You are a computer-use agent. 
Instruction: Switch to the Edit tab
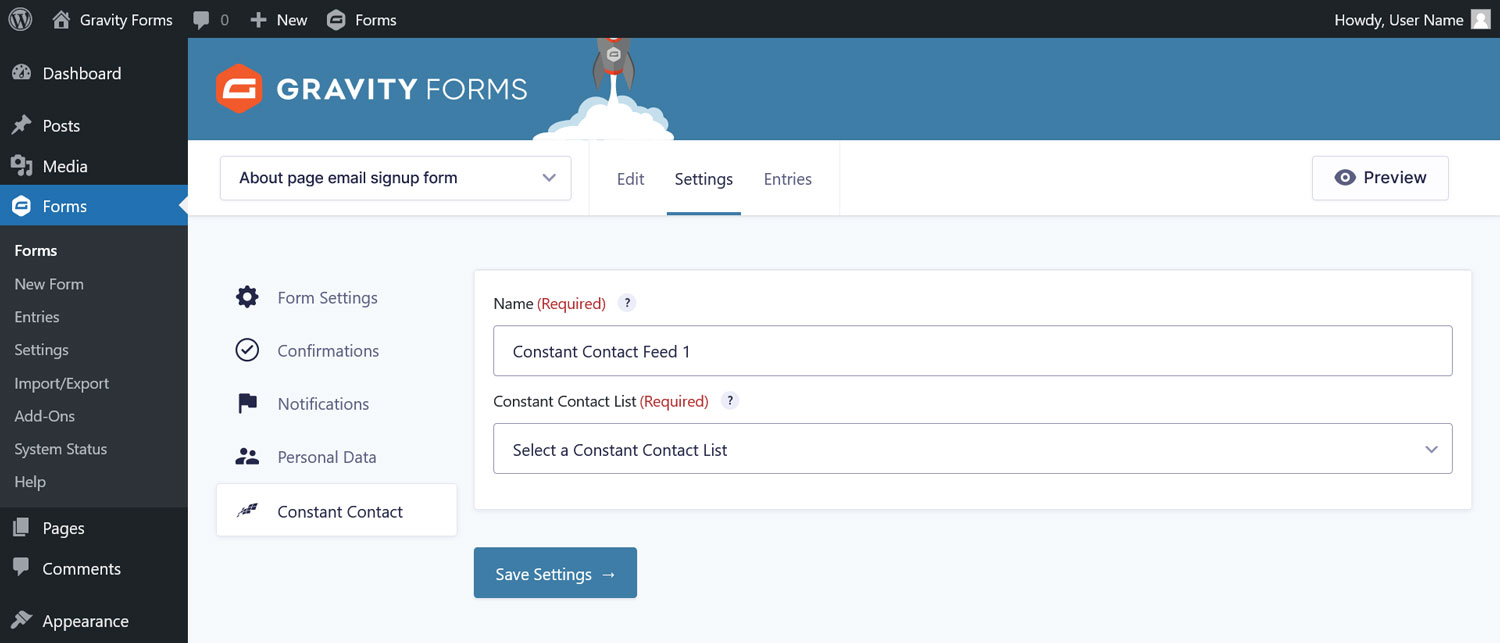pos(630,179)
